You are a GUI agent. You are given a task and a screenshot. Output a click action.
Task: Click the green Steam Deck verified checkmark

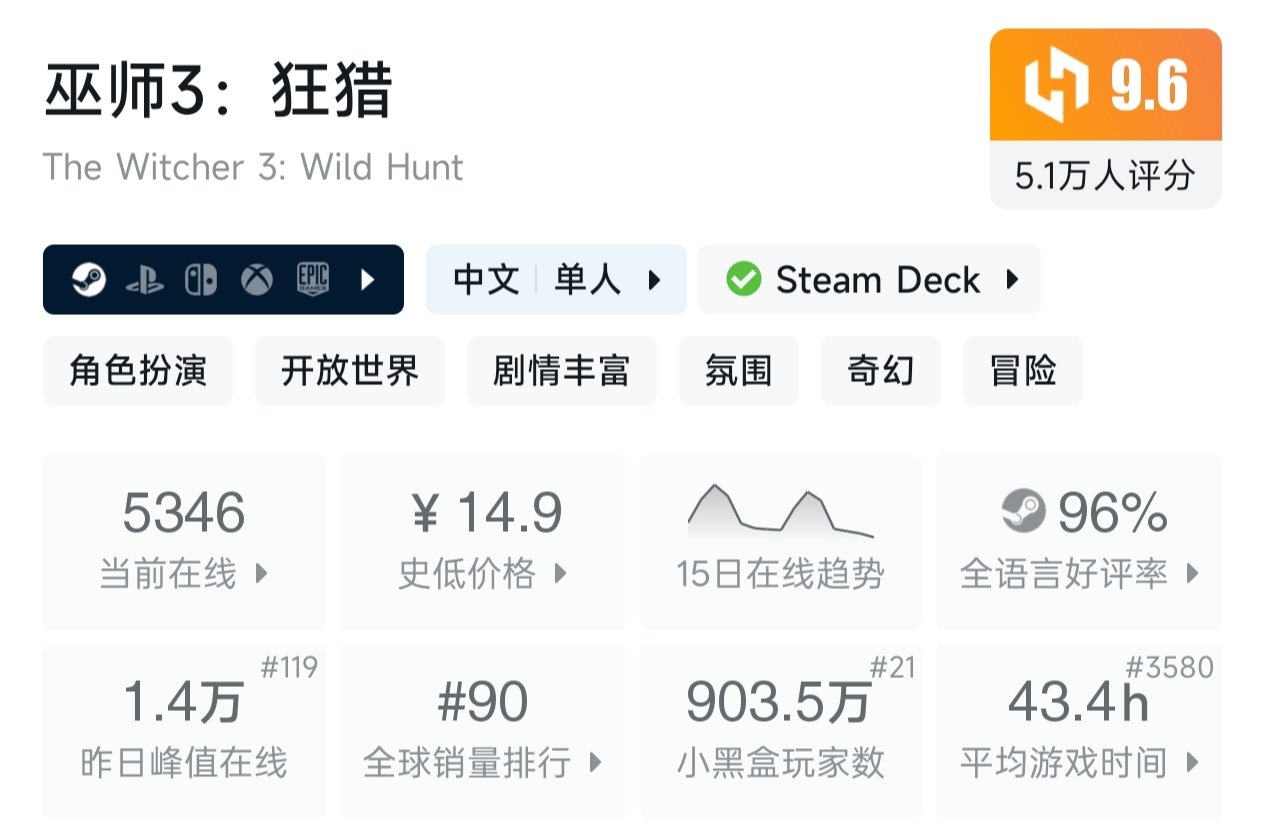pyautogui.click(x=743, y=280)
